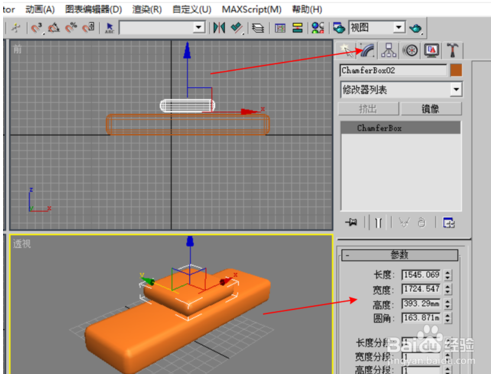Click the Mirror tool icon
The image size is (491, 374).
click(219, 28)
